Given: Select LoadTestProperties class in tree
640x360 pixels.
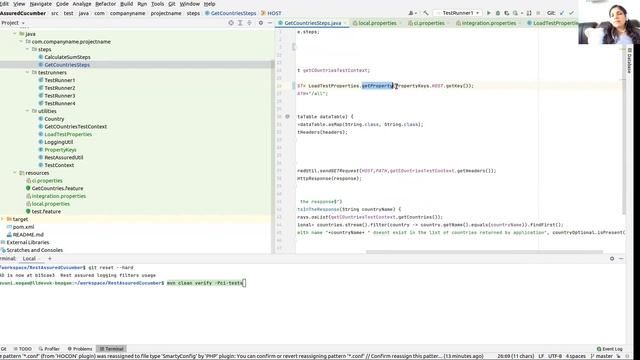Looking at the screenshot, I should tap(68, 134).
